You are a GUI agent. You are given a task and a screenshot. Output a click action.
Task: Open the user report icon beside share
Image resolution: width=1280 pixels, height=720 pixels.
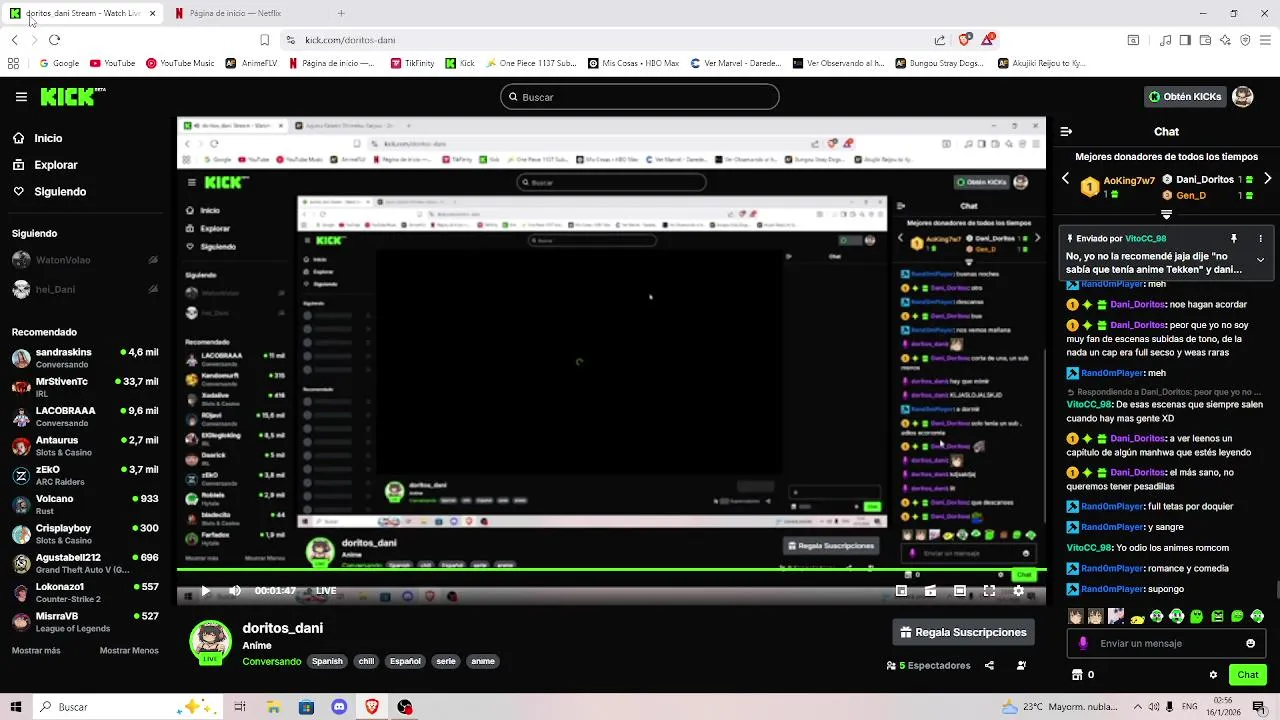pos(1021,665)
